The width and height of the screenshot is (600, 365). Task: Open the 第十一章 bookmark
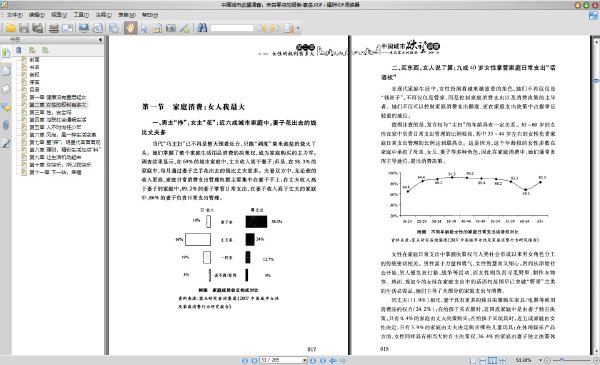[55, 172]
